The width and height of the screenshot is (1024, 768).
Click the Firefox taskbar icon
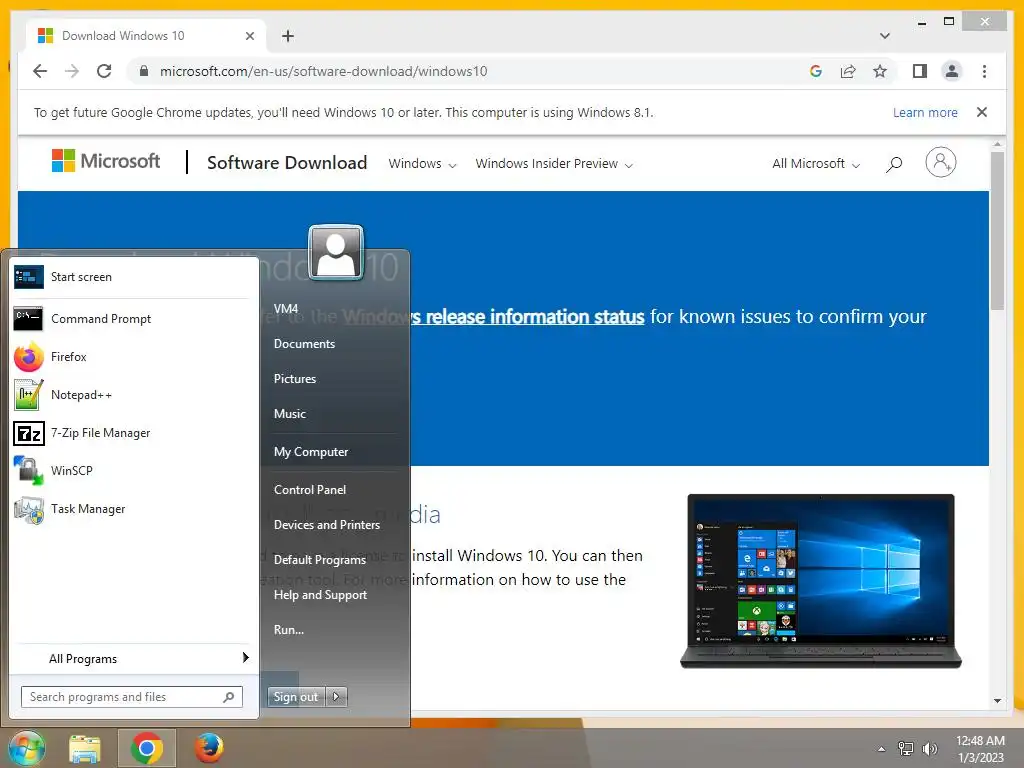[x=209, y=748]
